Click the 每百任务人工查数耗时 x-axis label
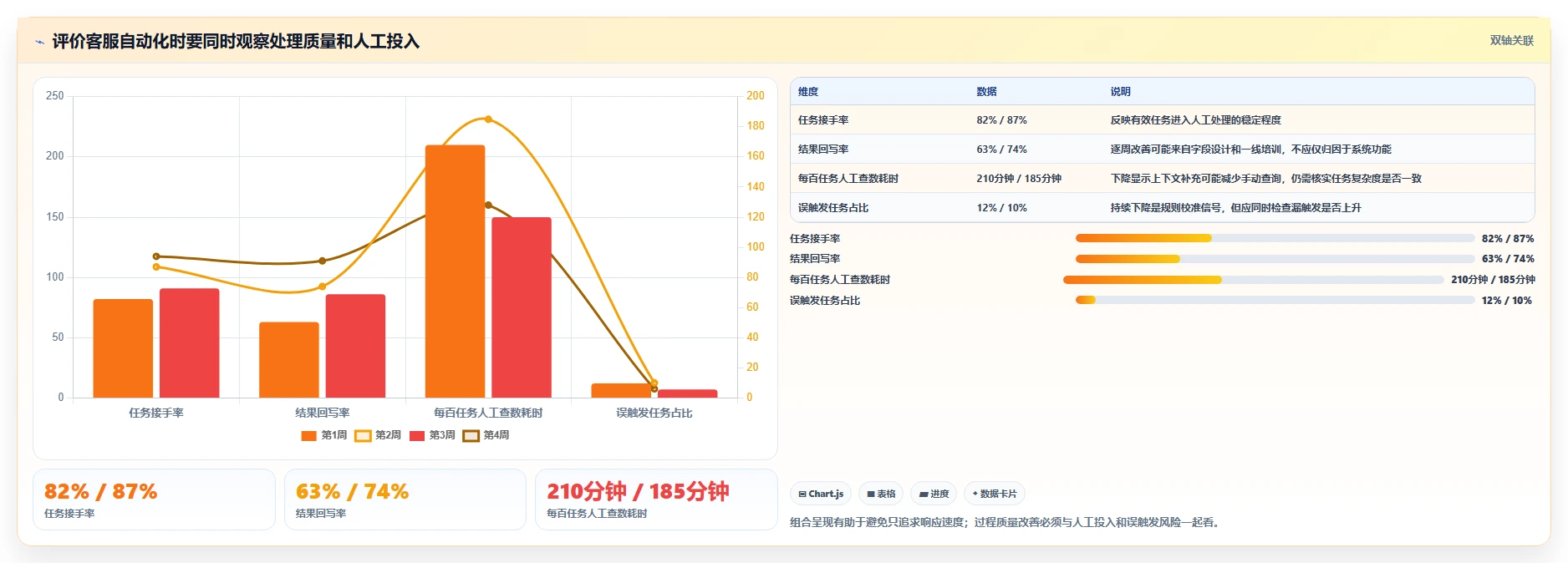 (488, 413)
